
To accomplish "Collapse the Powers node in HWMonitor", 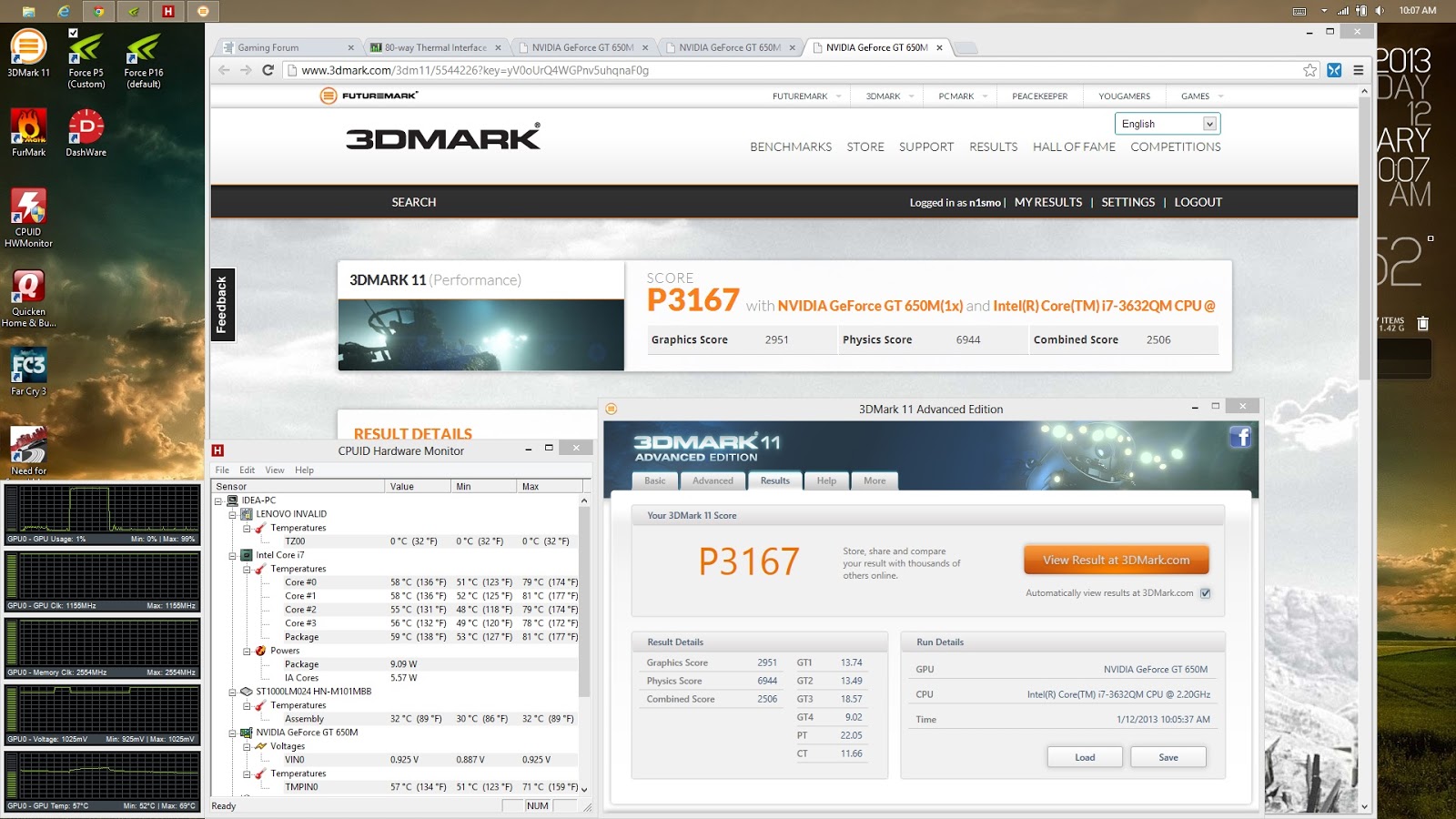I will click(247, 651).
